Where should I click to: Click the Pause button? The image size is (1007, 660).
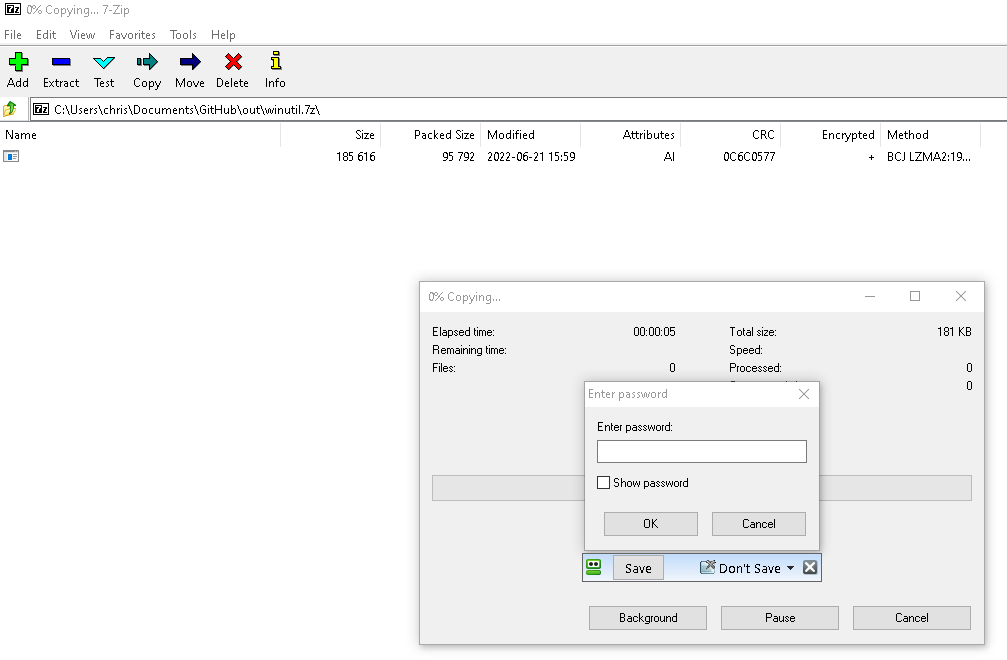coord(780,618)
